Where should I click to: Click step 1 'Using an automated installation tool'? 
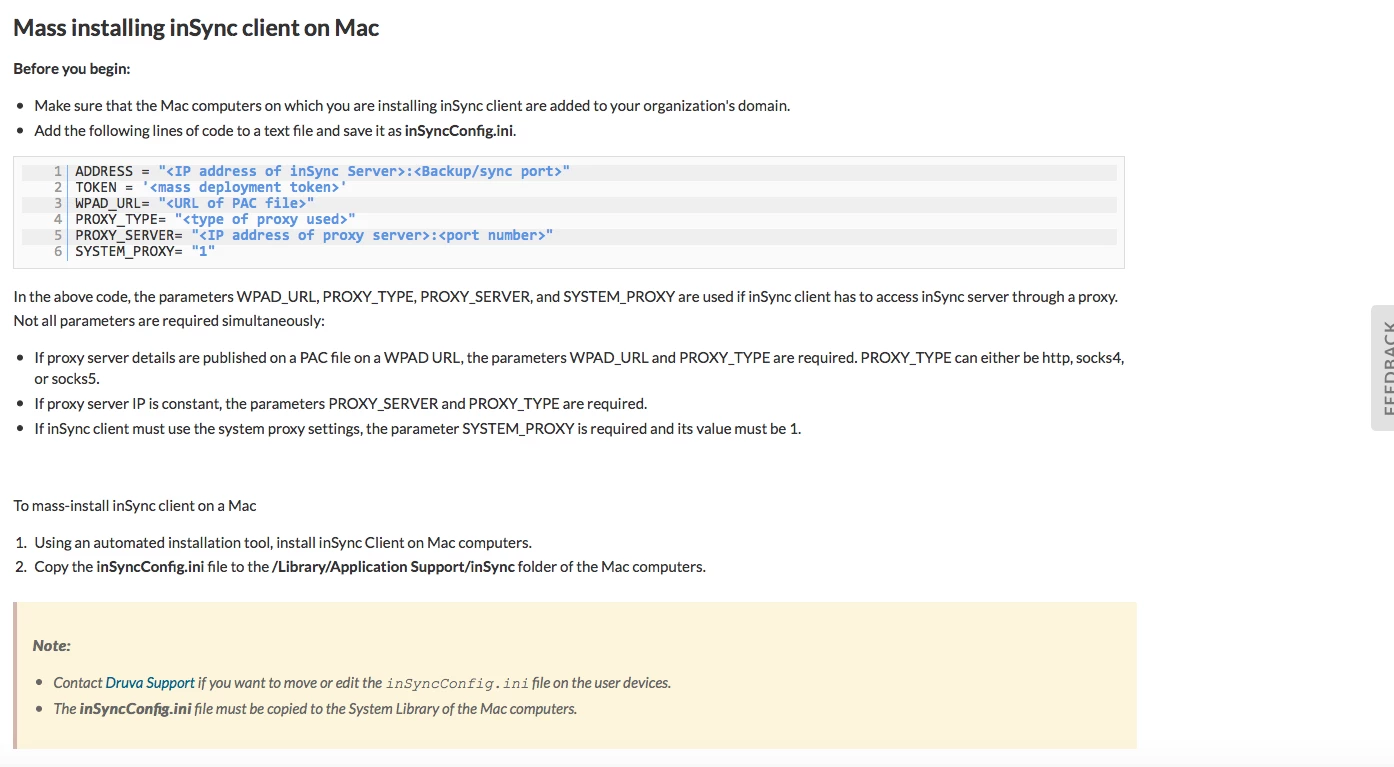pos(283,543)
